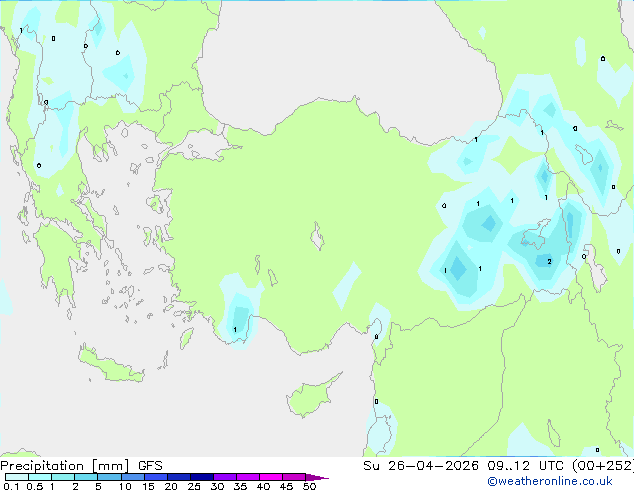The image size is (634, 490).
Task: Click the legend swatch between 45 and 50
Action: click(294, 477)
